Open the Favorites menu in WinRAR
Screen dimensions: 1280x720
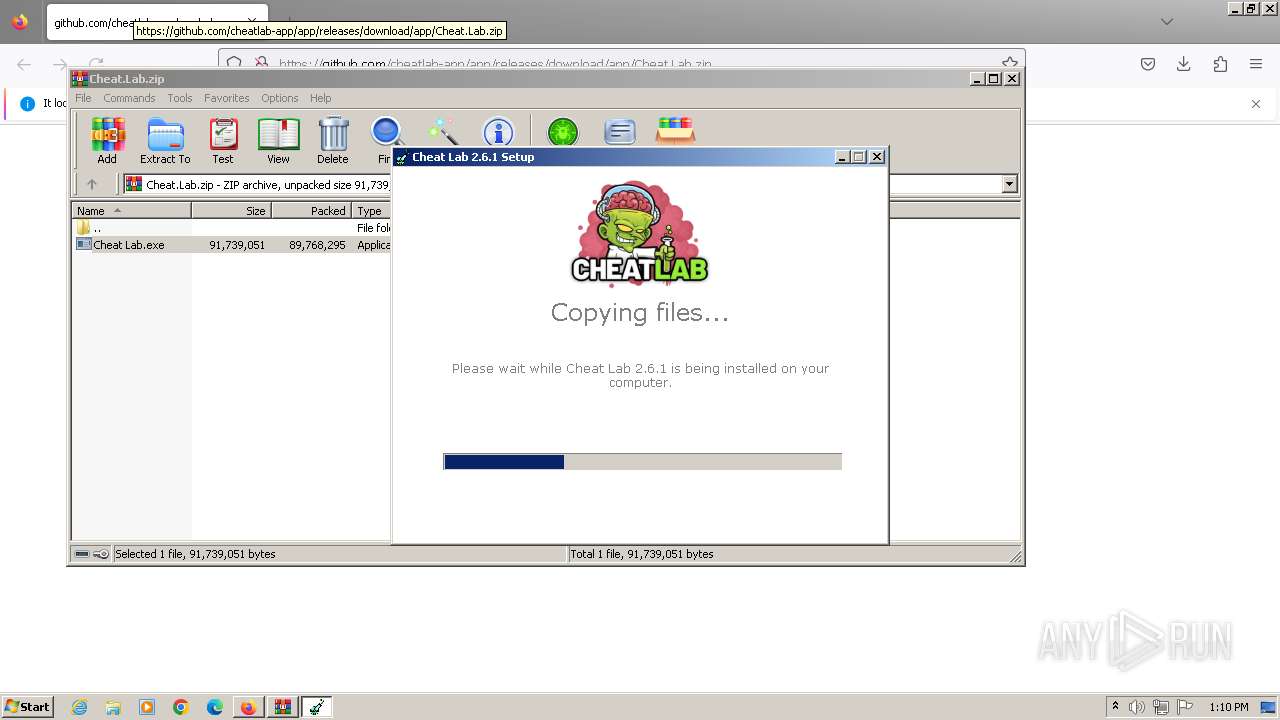coord(227,98)
